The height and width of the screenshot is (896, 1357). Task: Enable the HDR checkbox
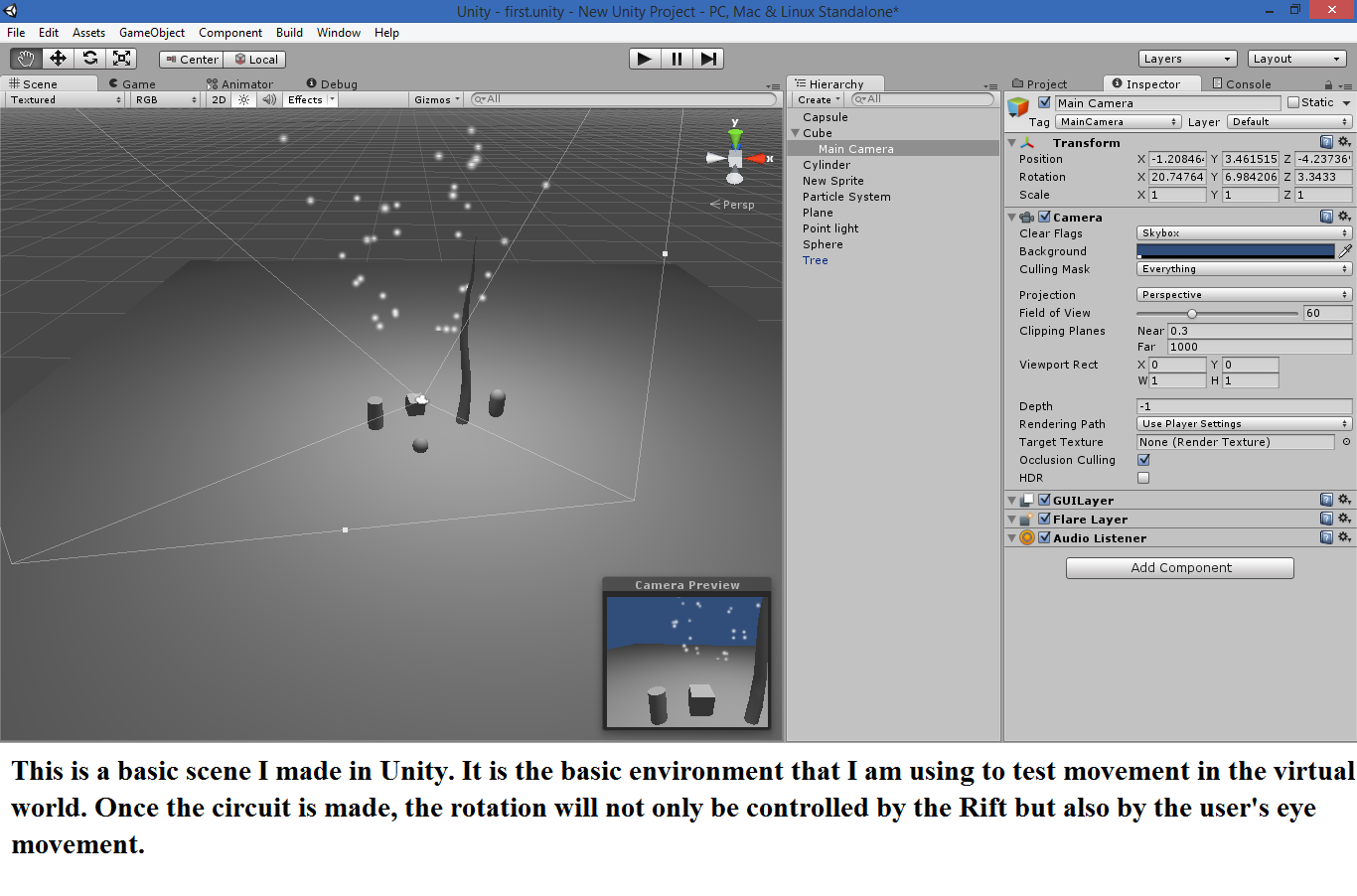1143,478
